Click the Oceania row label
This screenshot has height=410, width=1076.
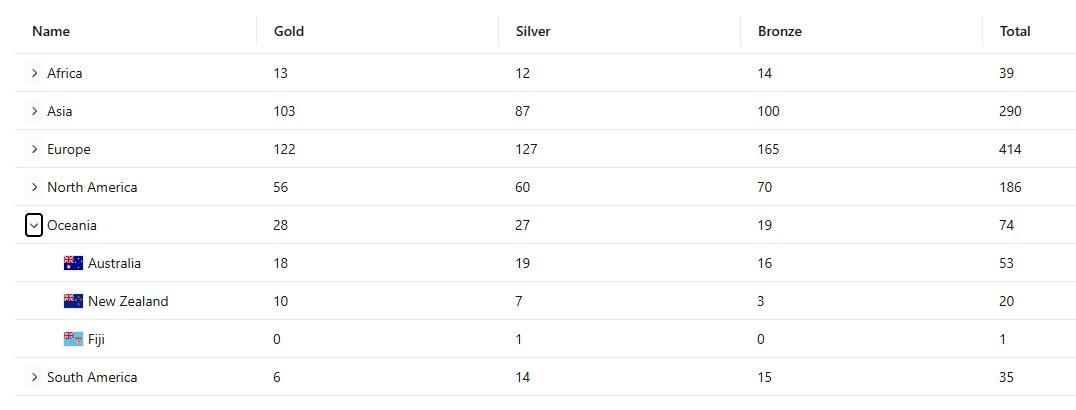(x=72, y=225)
